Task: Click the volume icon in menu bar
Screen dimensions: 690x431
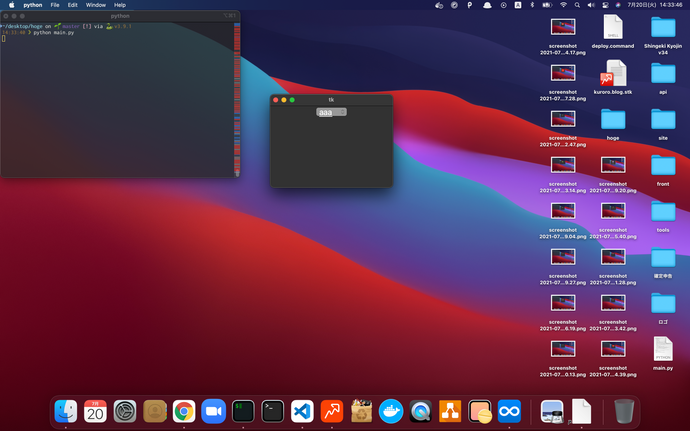Action: [x=591, y=5]
